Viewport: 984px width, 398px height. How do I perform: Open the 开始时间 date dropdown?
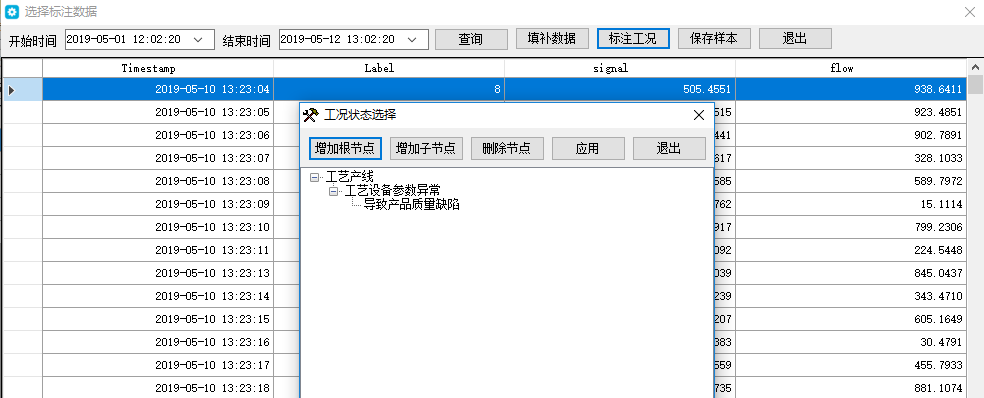tap(199, 40)
